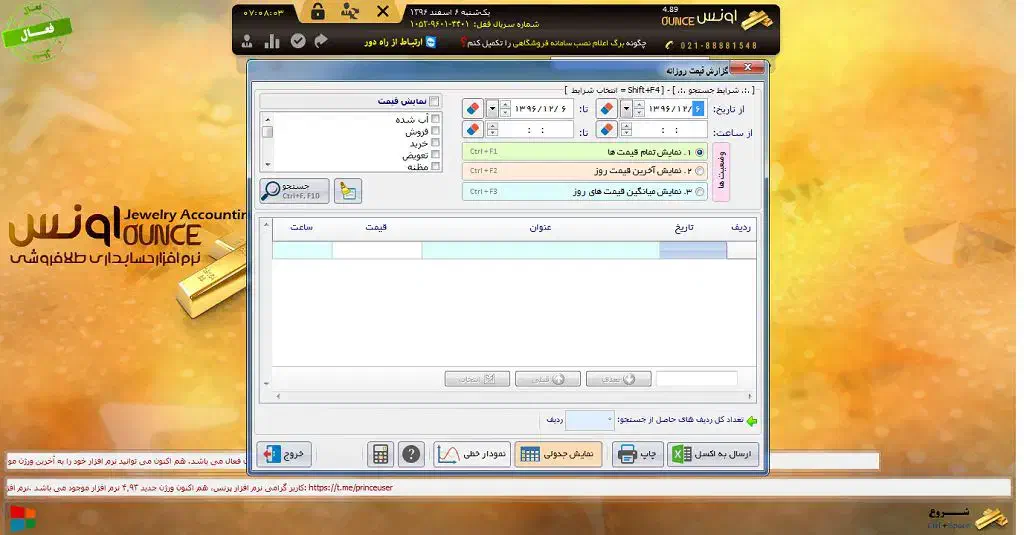1024x535 pixels.
Task: Tick the تعویض checkbox
Action: [436, 155]
